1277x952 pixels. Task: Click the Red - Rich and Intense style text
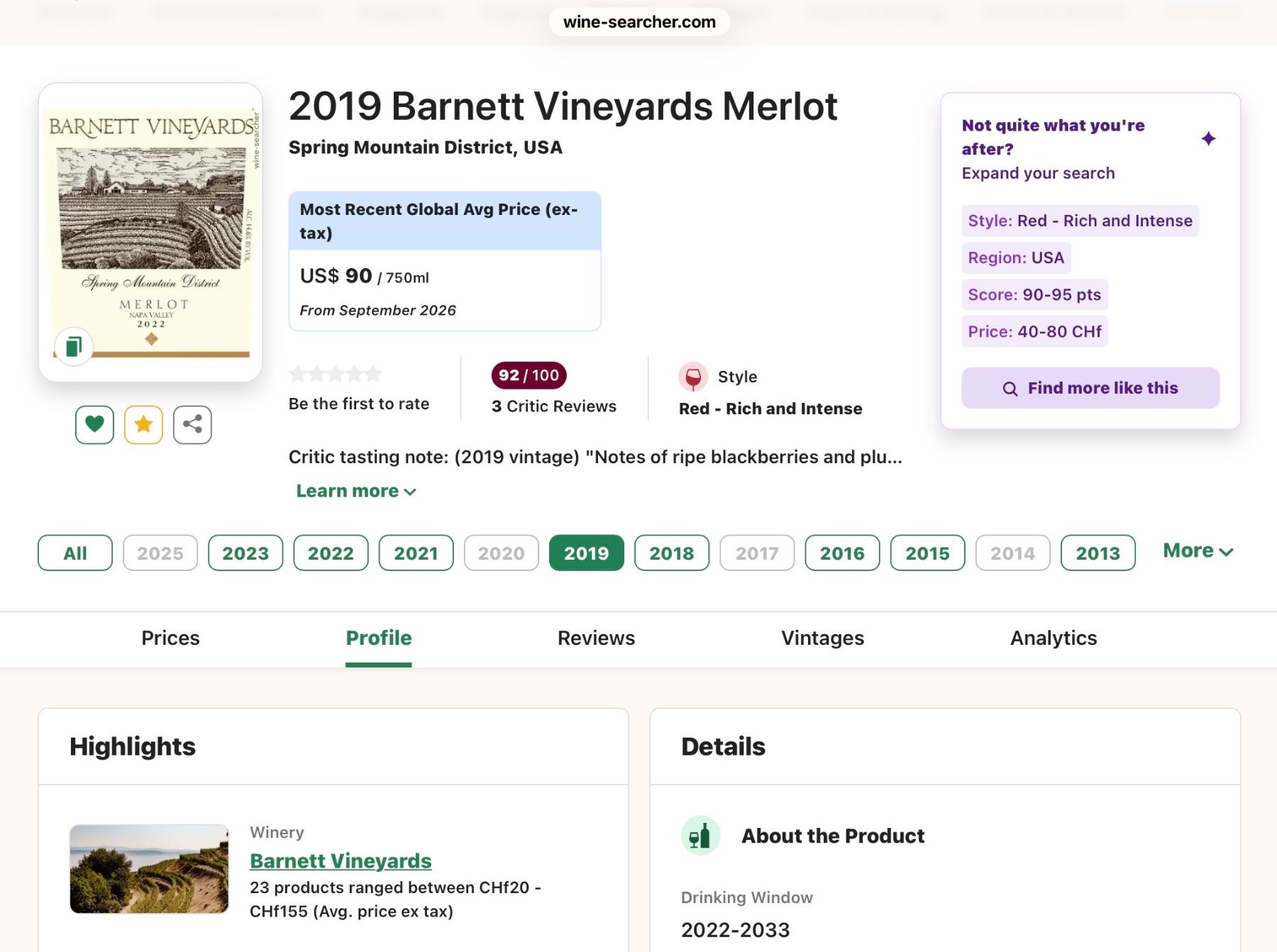point(770,409)
